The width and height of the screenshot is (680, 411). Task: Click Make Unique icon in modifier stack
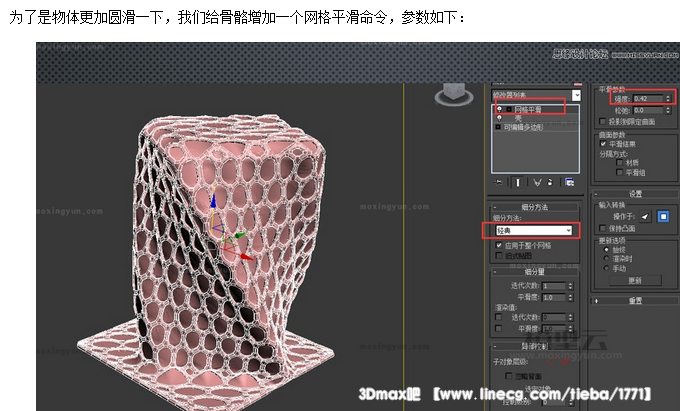pos(537,182)
